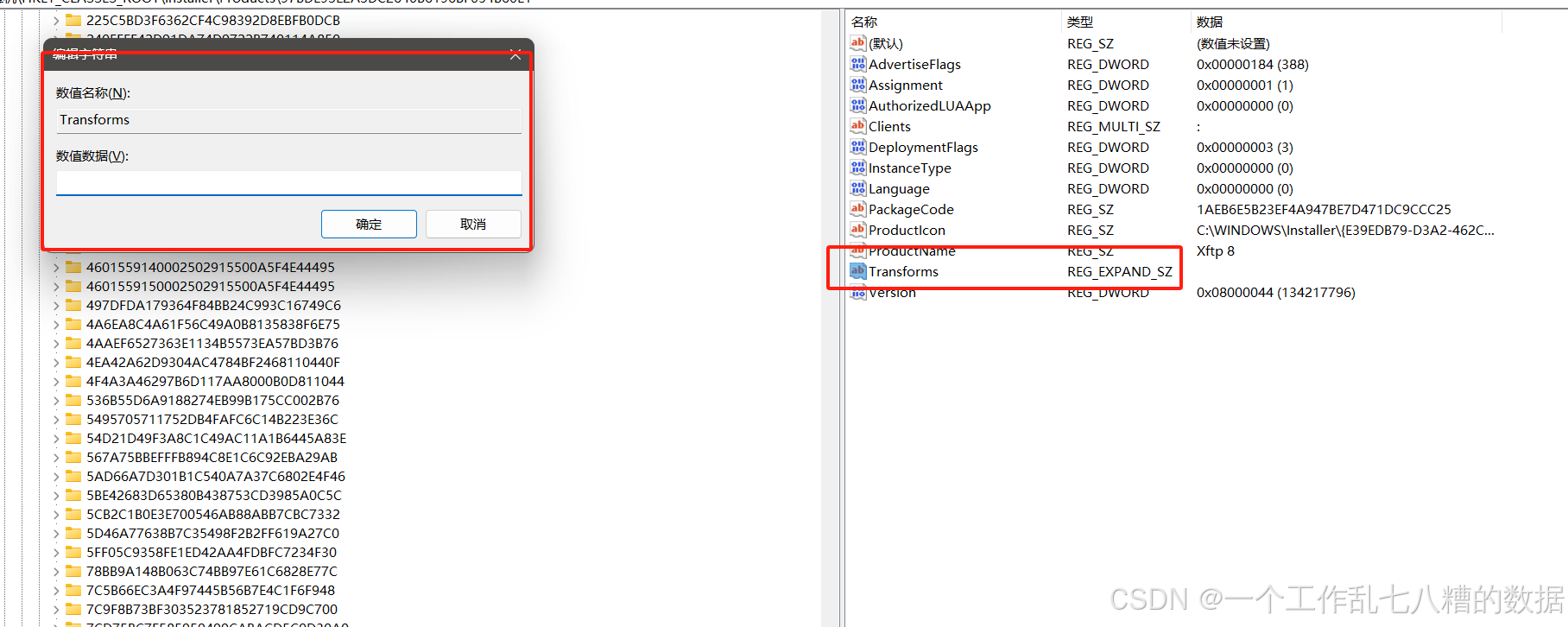Viewport: 1568px width, 627px height.
Task: Select tree key 5AD66A7D301B1C540A7A37C6802E4F46
Action: [x=216, y=476]
